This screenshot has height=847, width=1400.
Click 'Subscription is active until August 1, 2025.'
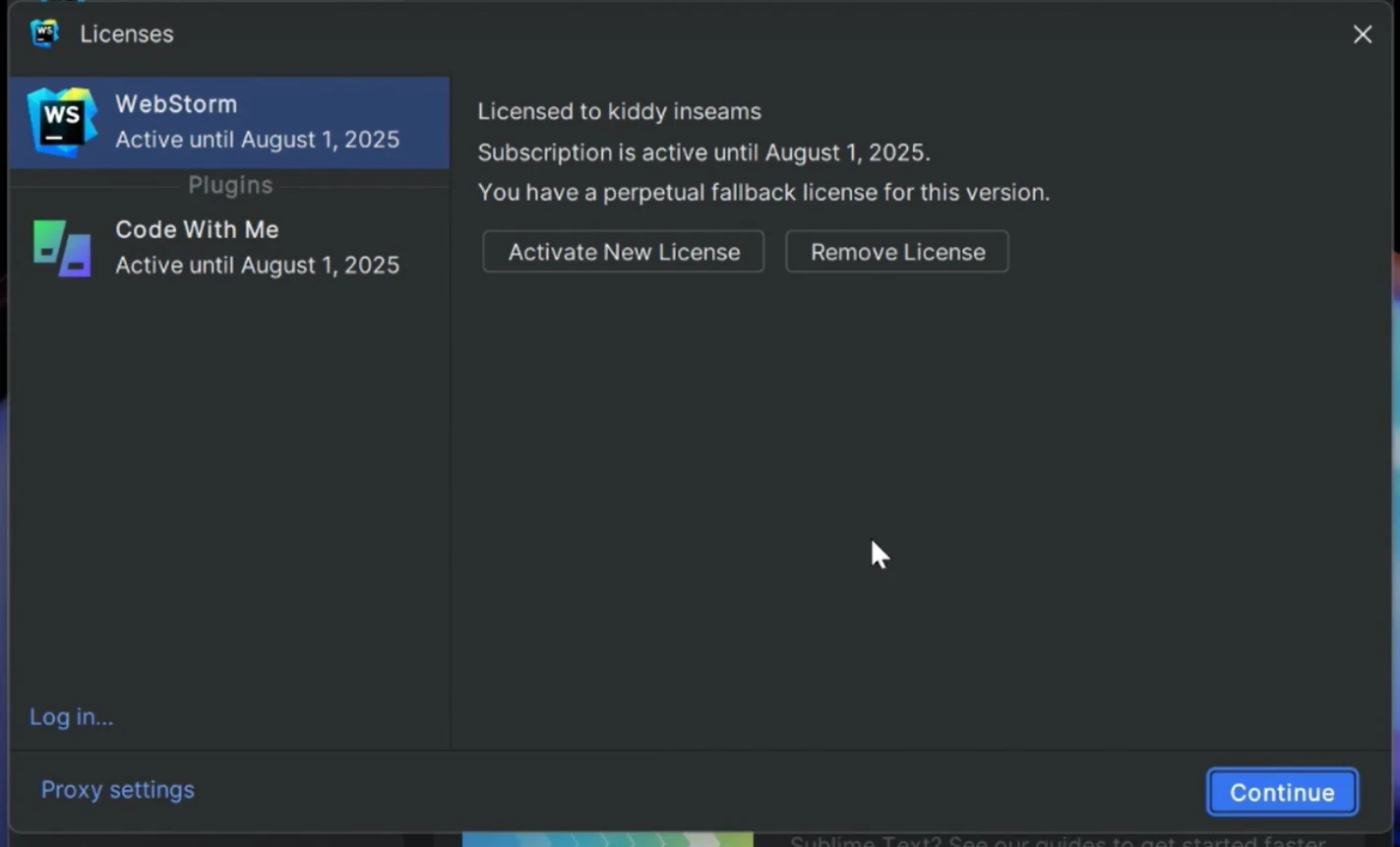click(704, 152)
